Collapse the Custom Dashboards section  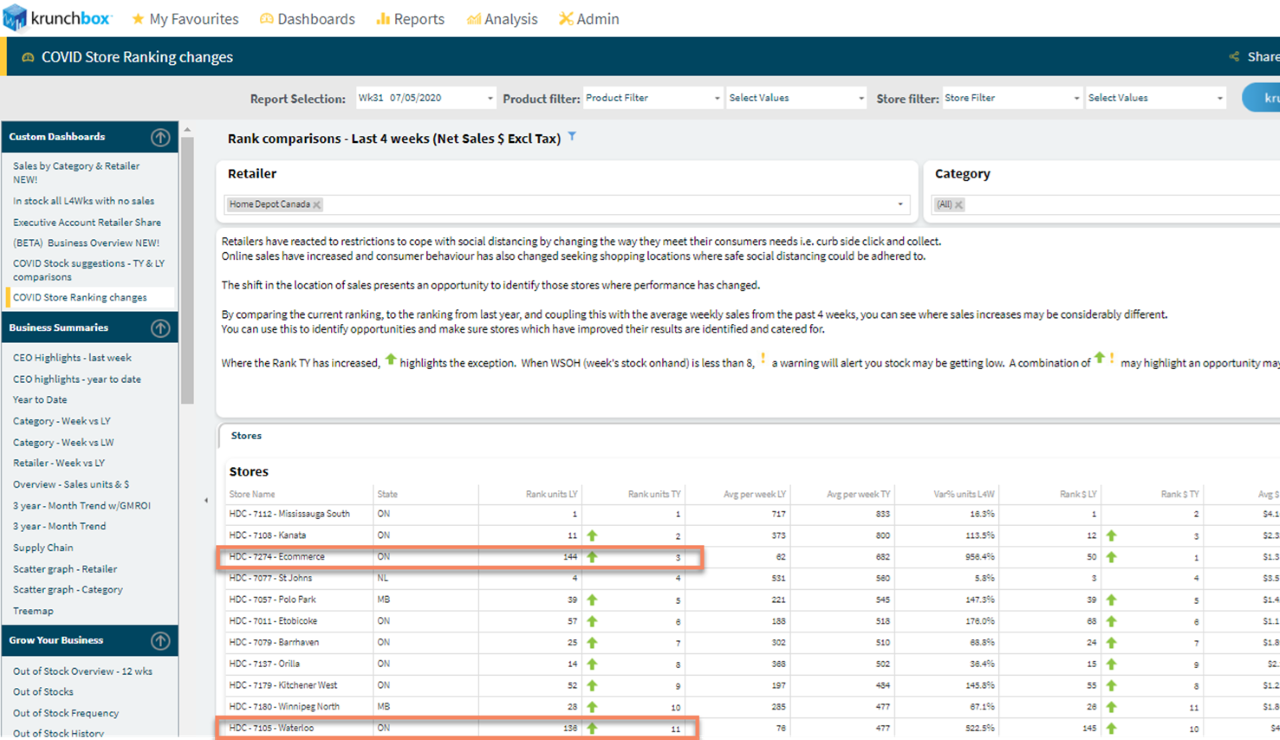coord(160,137)
